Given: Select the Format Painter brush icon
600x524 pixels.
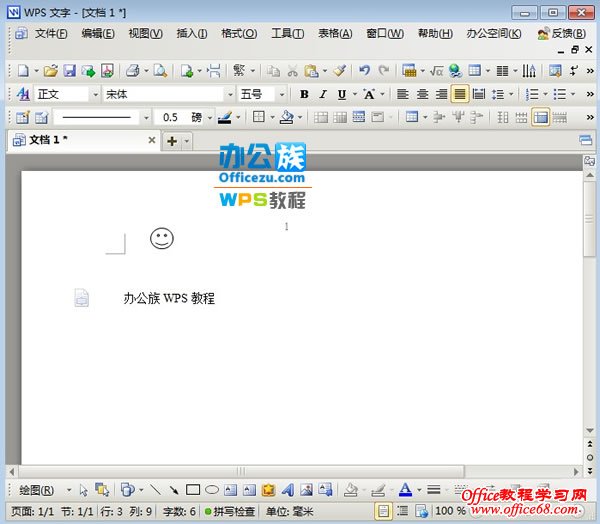Looking at the screenshot, I should pos(340,71).
